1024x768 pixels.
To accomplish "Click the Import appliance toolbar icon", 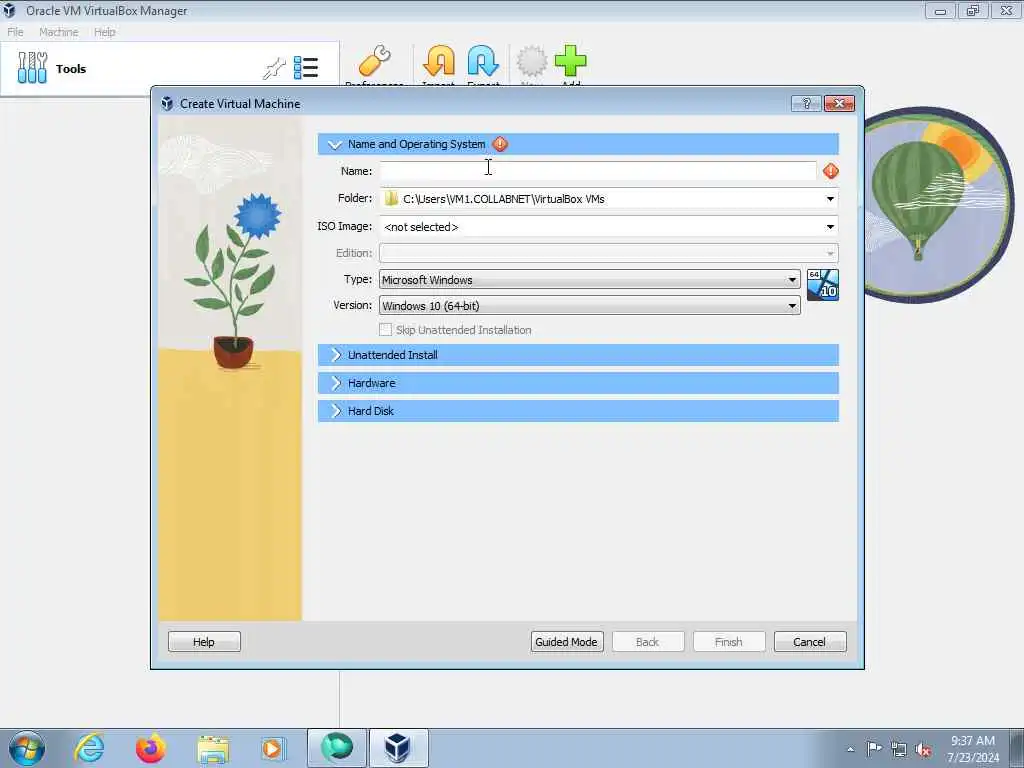I will click(x=439, y=61).
